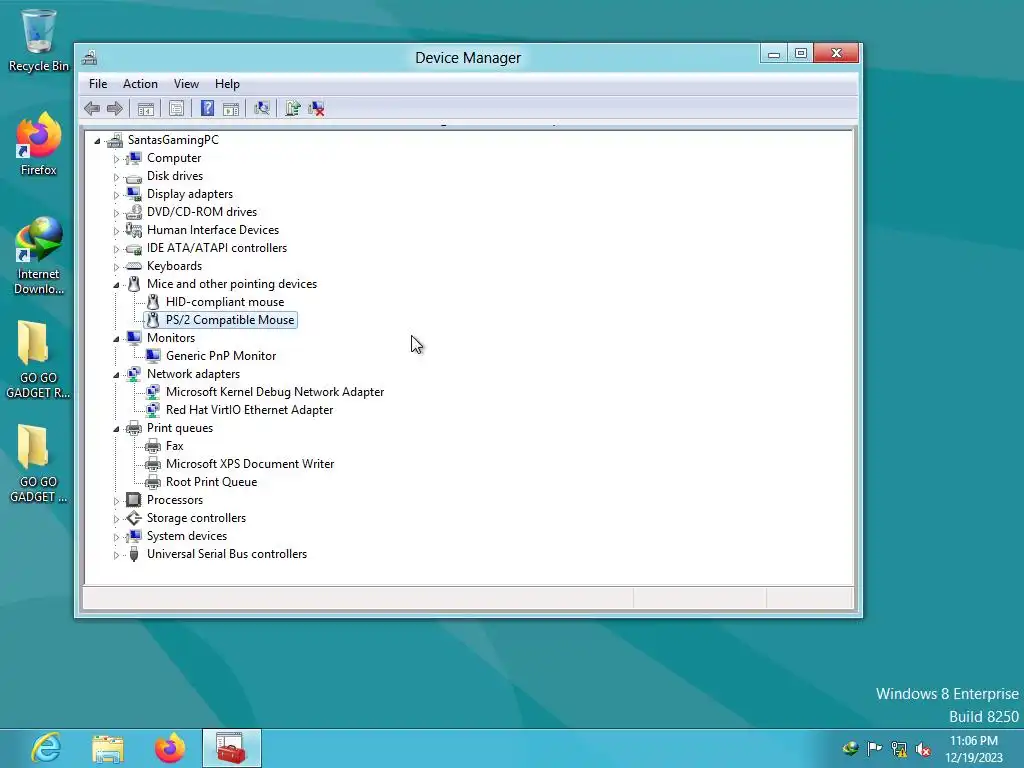Image resolution: width=1024 pixels, height=768 pixels.
Task: Click the Back arrow in toolbar
Action: point(91,108)
